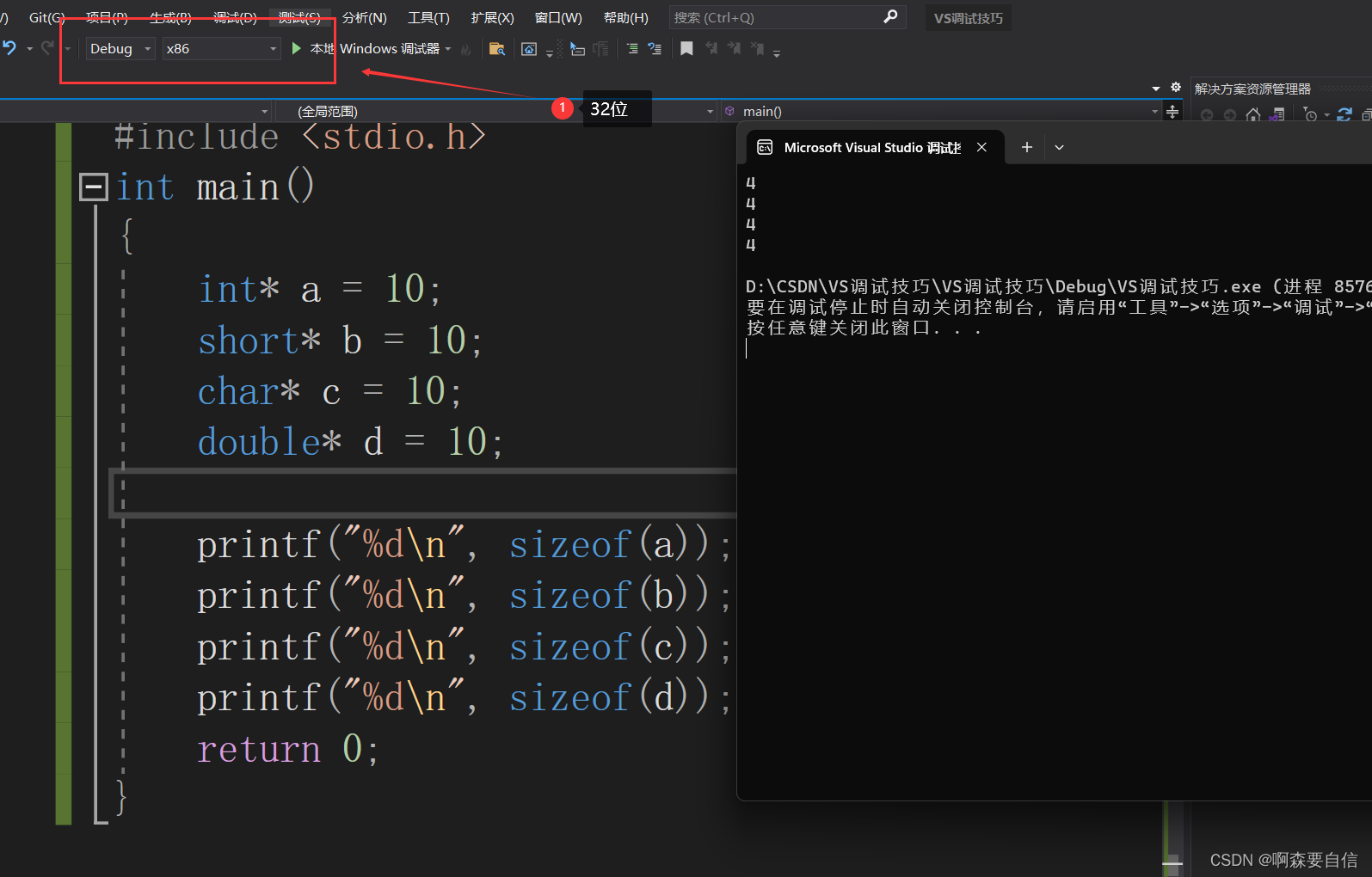Open the 分析(N) analyze menu

[365, 17]
